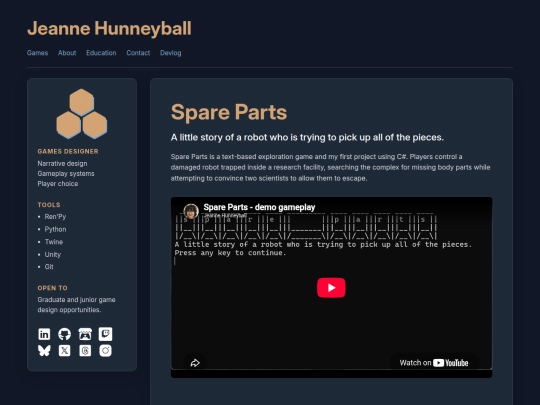Select the Python tool item

(x=55, y=229)
